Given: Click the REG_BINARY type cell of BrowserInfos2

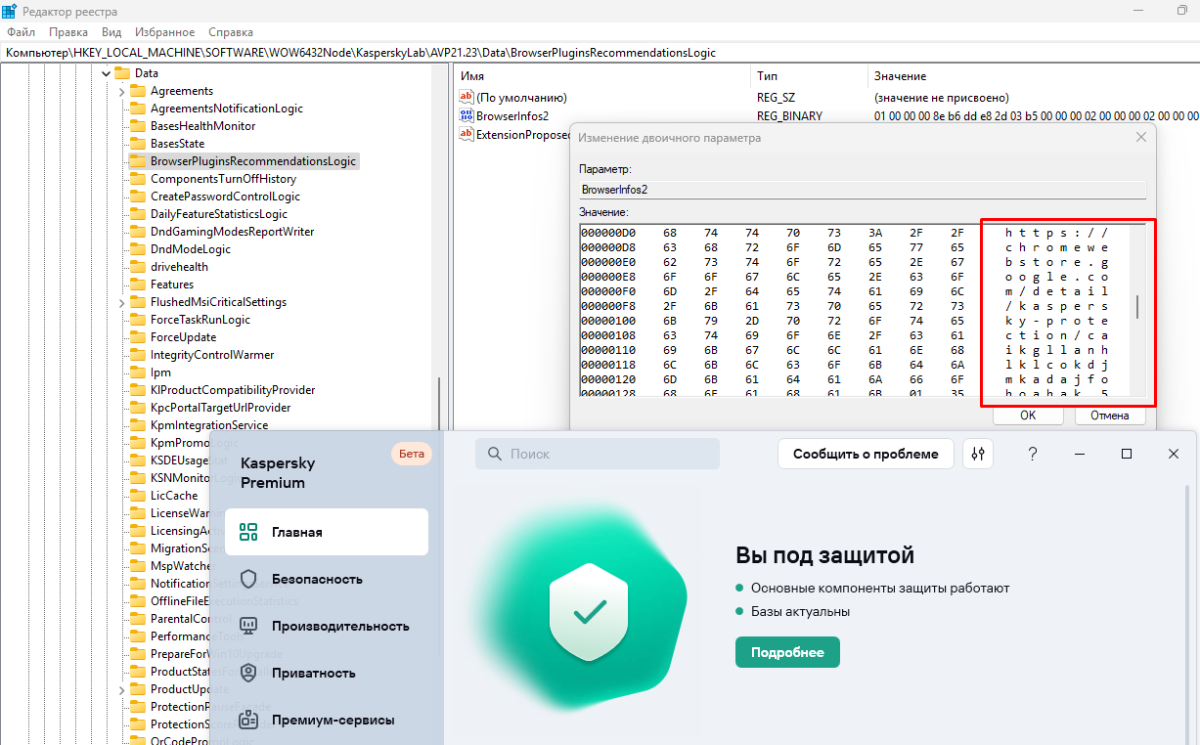Looking at the screenshot, I should (790, 116).
